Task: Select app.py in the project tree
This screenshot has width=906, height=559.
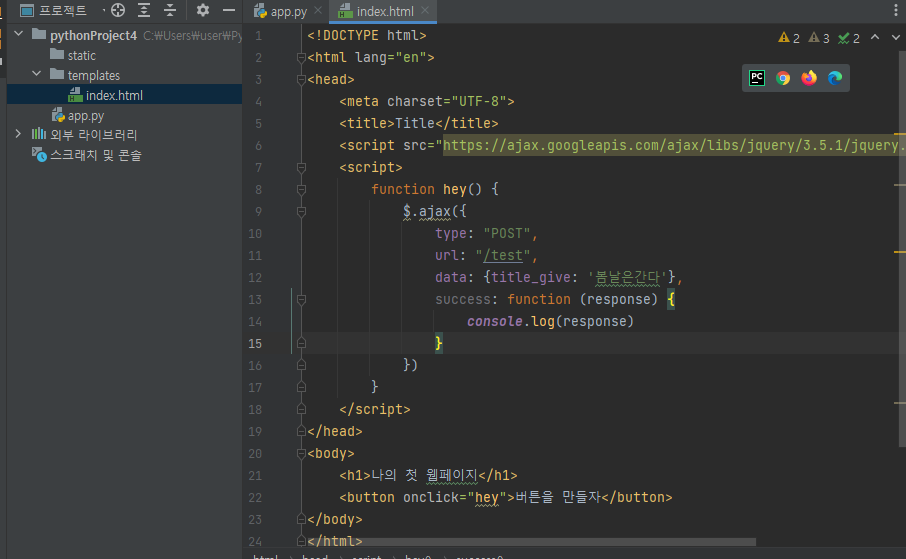Action: [x=78, y=116]
